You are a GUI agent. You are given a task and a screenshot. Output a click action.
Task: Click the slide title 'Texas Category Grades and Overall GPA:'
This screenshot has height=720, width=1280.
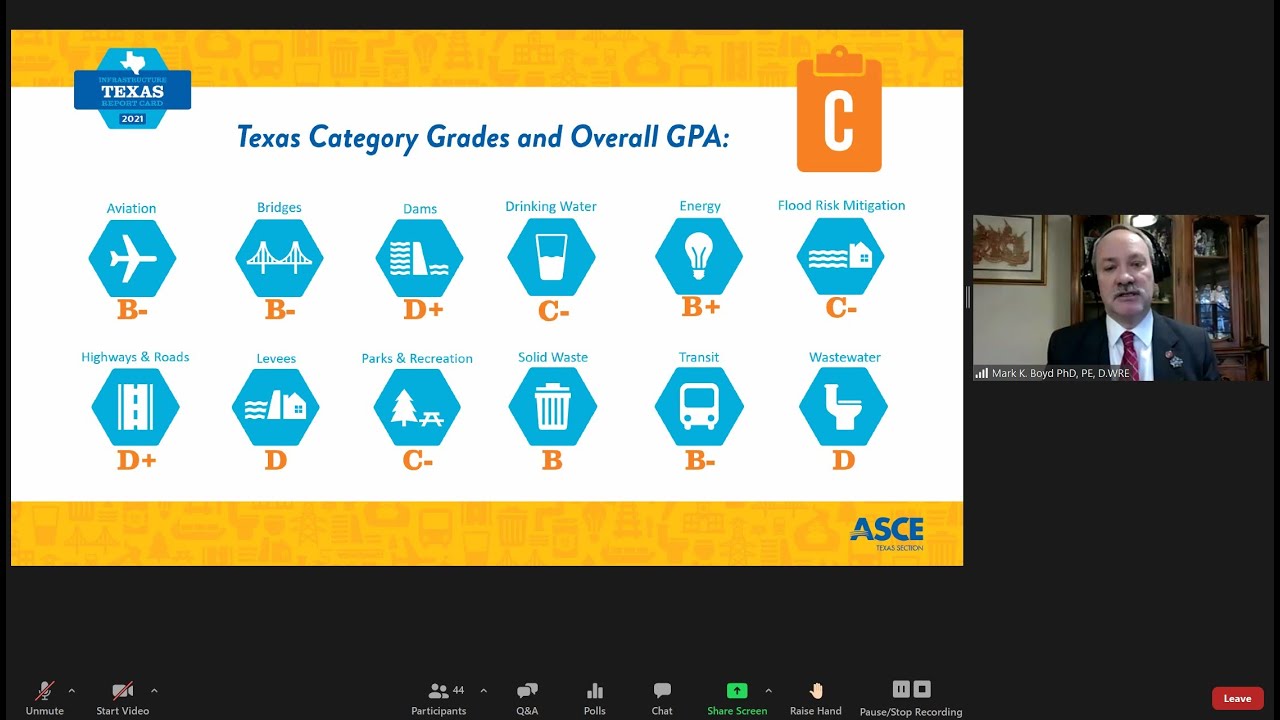coord(483,137)
